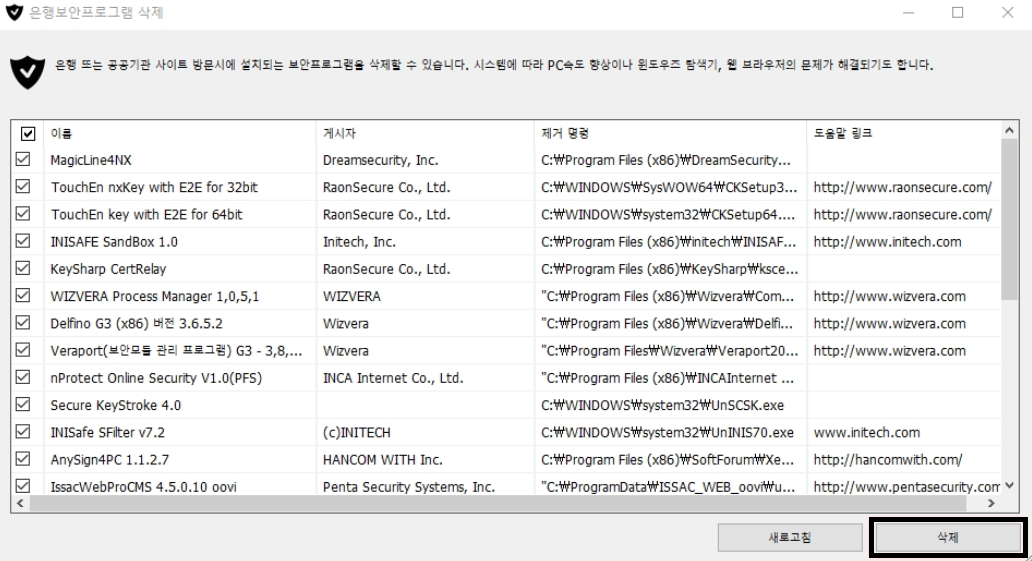Click the 제거 명령 column header
The image size is (1032, 561).
(671, 134)
